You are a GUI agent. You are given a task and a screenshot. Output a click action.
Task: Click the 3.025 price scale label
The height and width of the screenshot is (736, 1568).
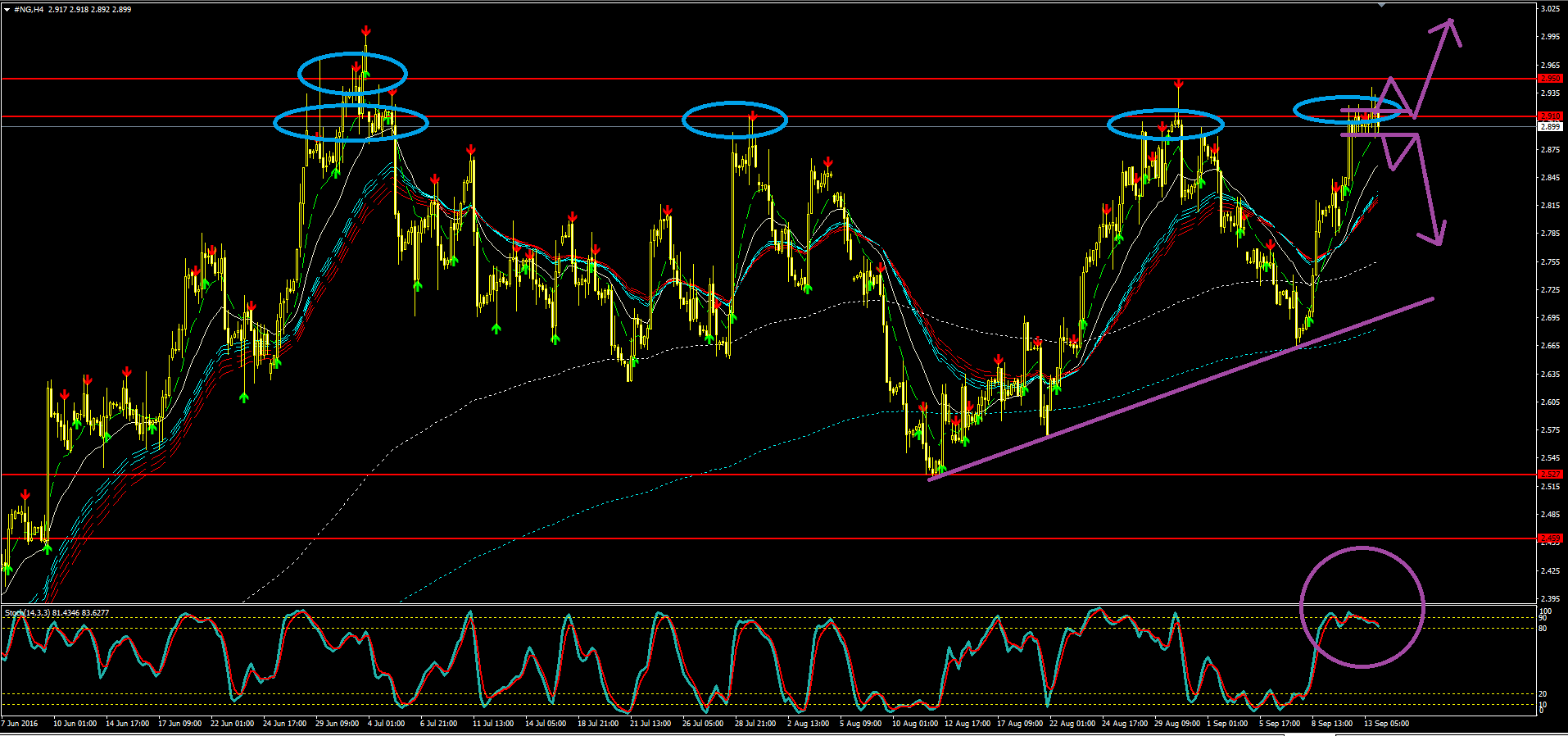(1550, 9)
